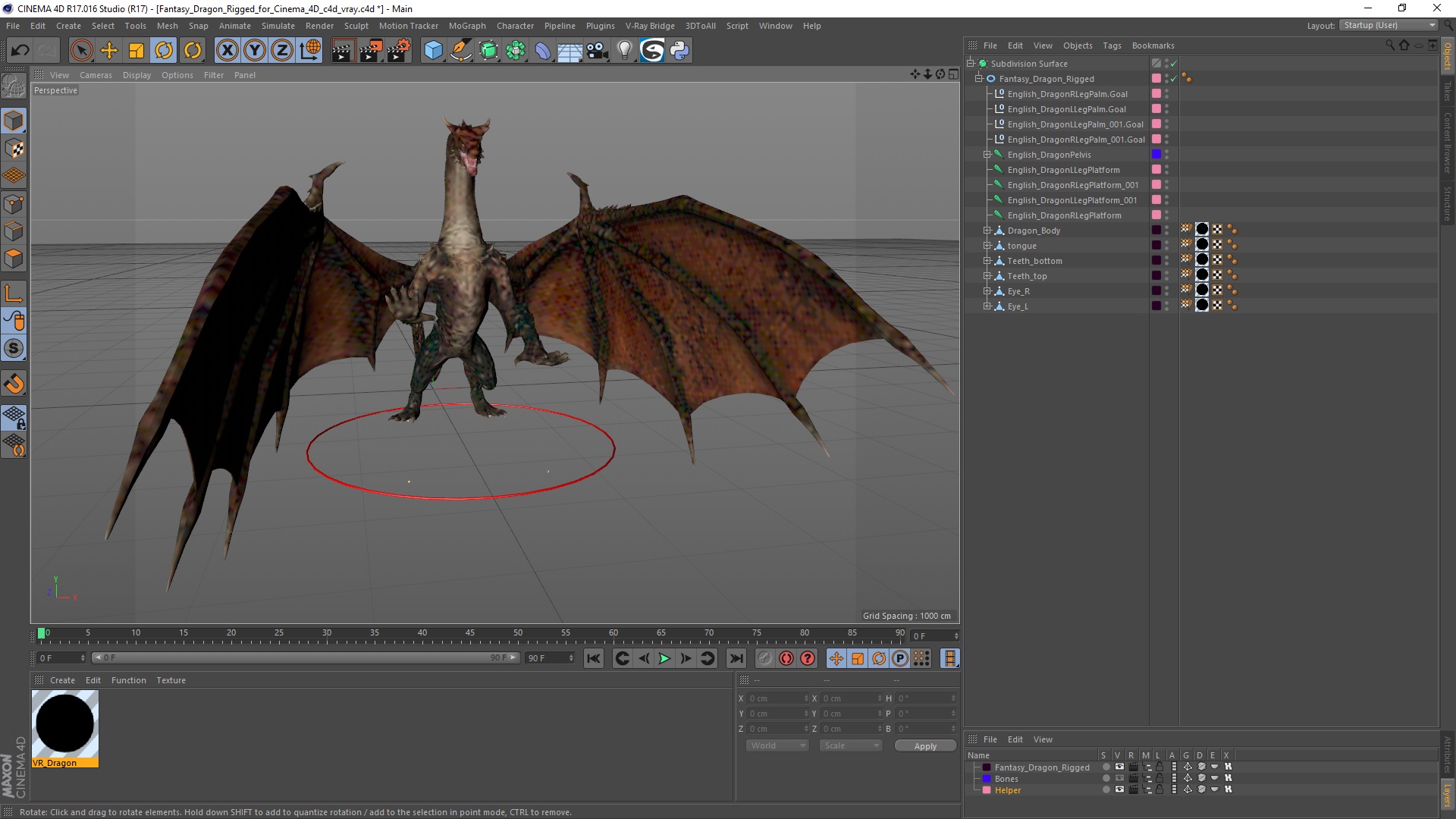
Task: Open the Scale mode dropdown
Action: click(851, 745)
